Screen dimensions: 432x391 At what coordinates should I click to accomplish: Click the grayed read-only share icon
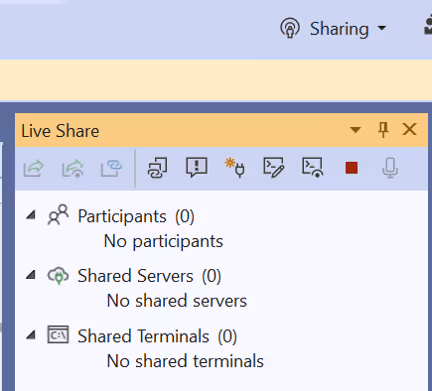[x=73, y=168]
